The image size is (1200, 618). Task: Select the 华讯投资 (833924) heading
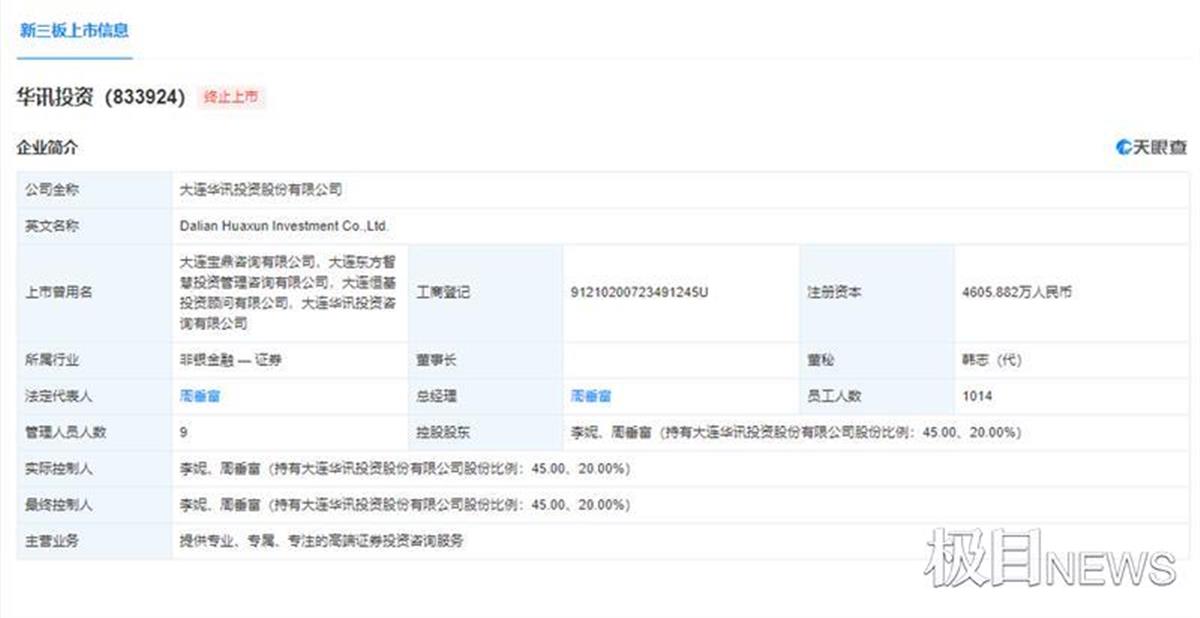click(x=101, y=97)
